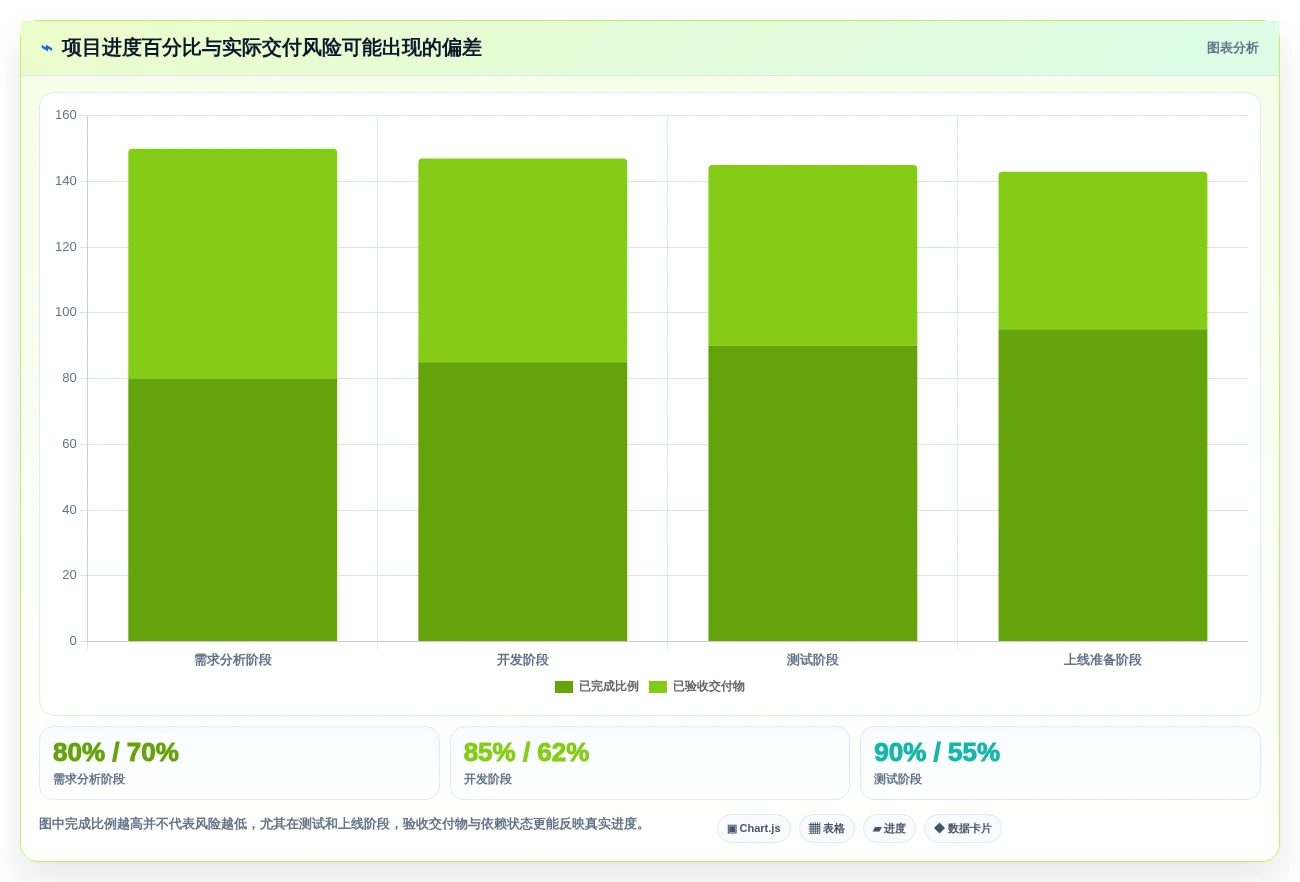Click the 已验收交付物 legend text

point(708,687)
